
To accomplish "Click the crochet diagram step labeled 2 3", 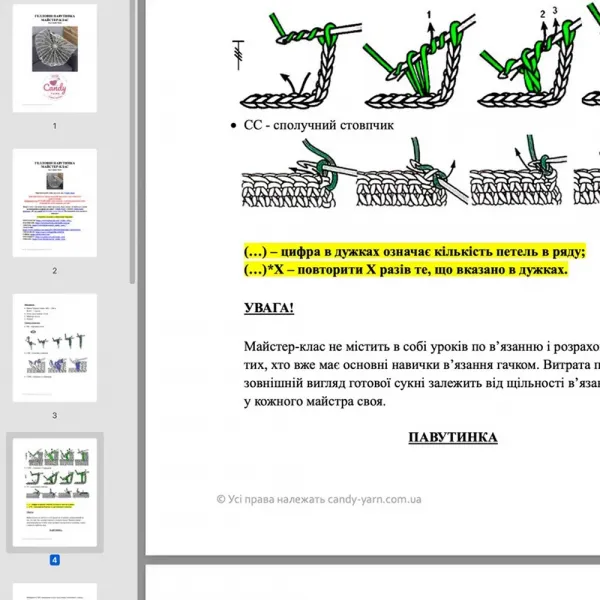I will click(x=530, y=59).
